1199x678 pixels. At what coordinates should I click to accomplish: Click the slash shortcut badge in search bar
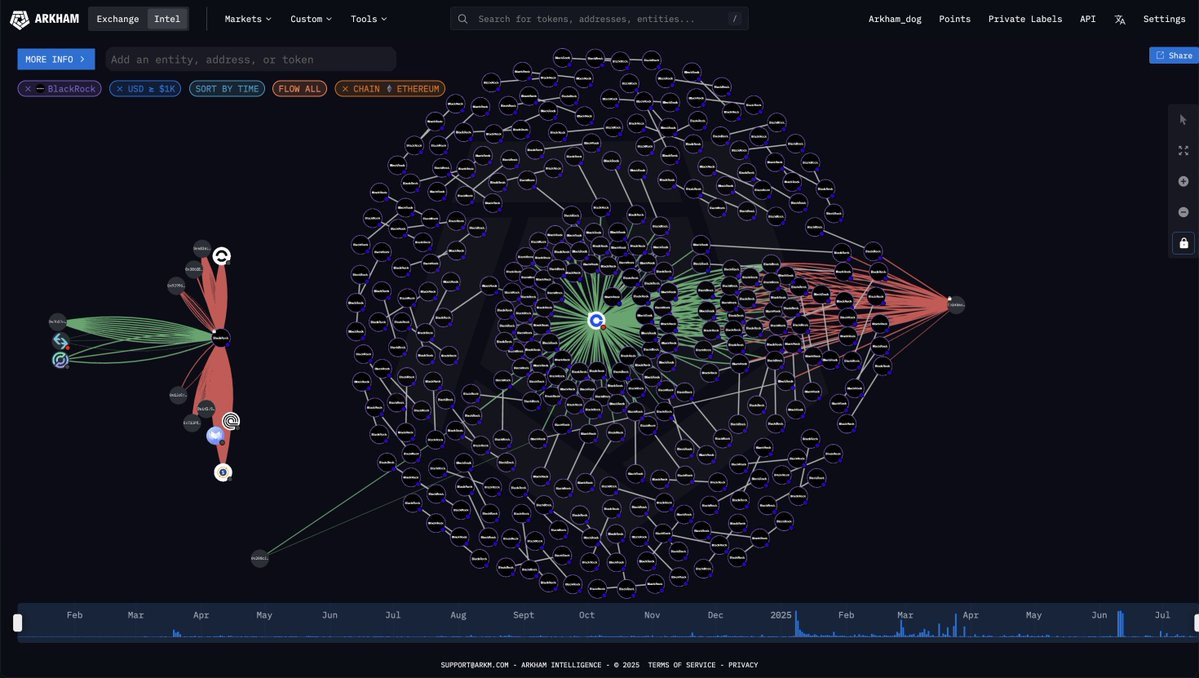click(x=735, y=19)
